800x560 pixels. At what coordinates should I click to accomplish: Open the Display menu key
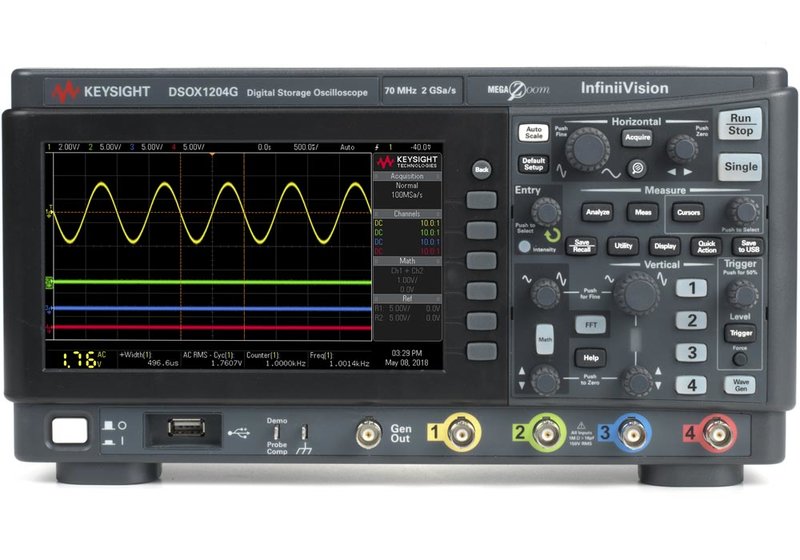click(x=665, y=246)
